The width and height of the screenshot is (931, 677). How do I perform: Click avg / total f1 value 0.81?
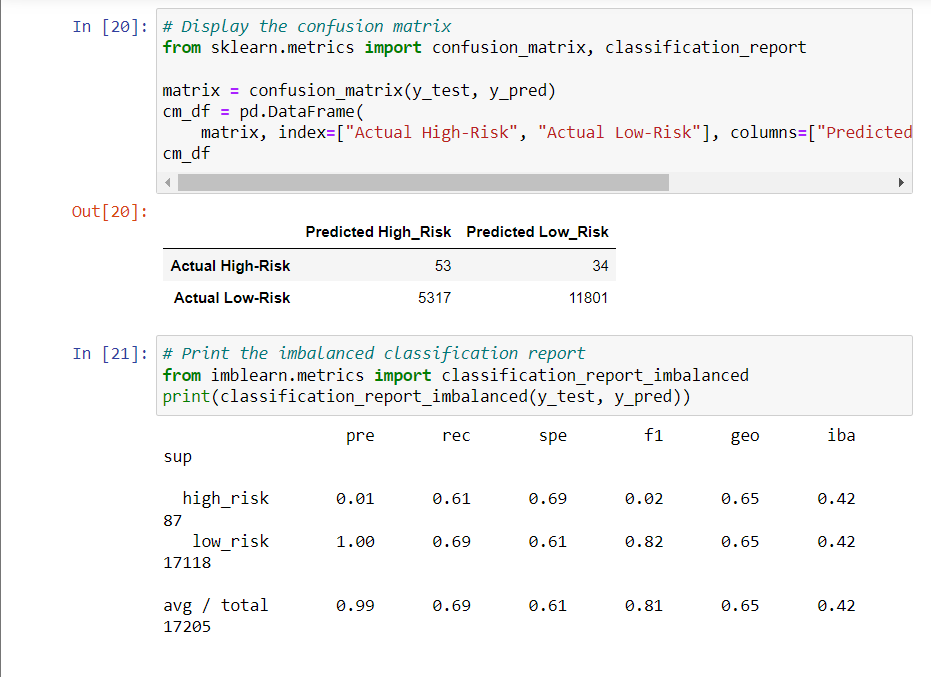coord(644,606)
